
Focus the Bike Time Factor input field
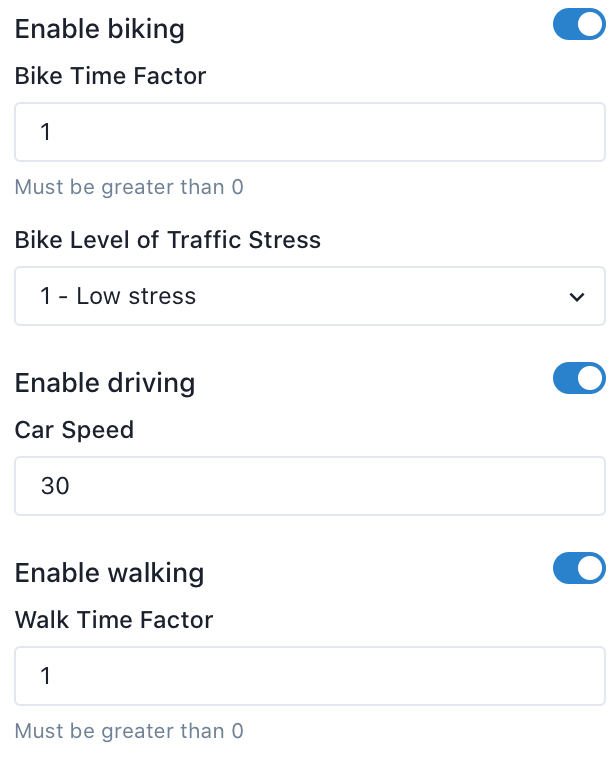point(309,131)
